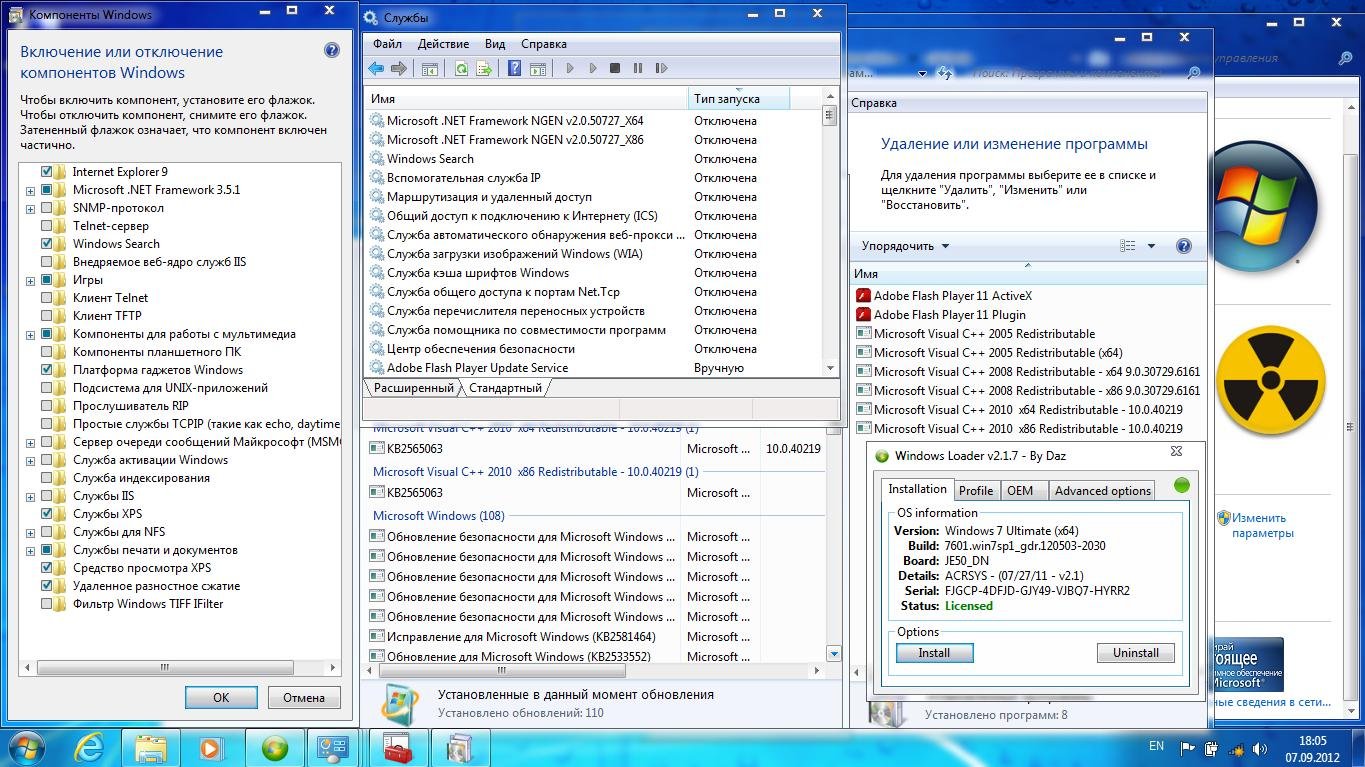This screenshot has width=1365, height=767.
Task: Check Фильтр Windows TIFF IFilter
Action: click(47, 604)
